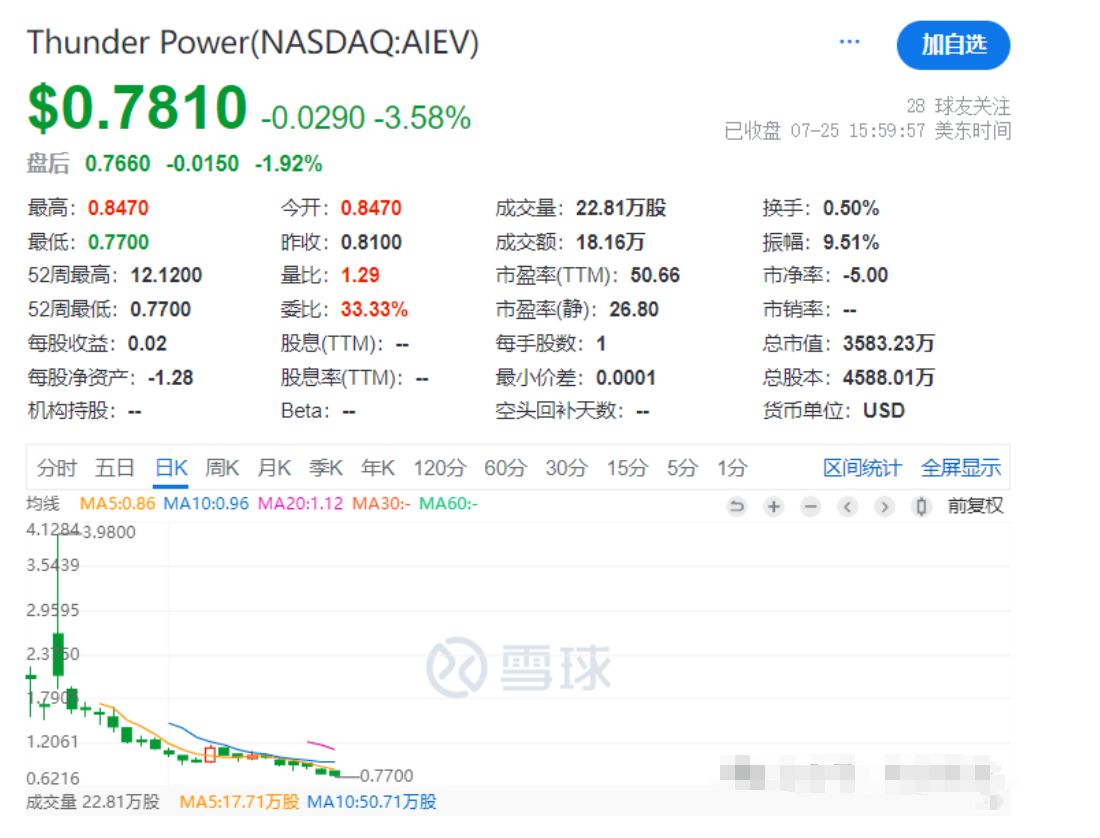The width and height of the screenshot is (1100, 838).
Task: Click the 市盈率(TTM) value 50.66
Action: (655, 275)
